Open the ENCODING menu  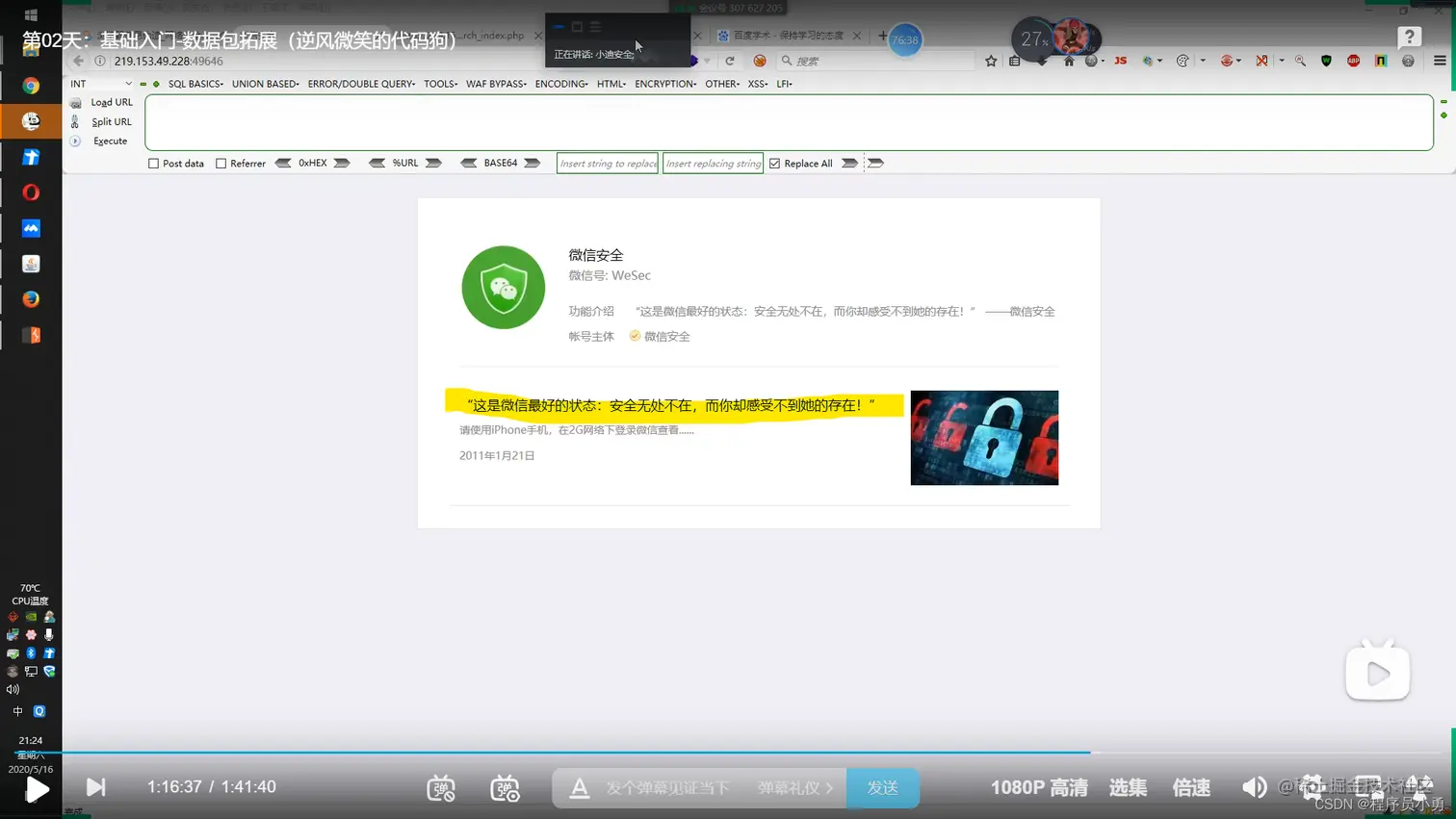point(561,84)
